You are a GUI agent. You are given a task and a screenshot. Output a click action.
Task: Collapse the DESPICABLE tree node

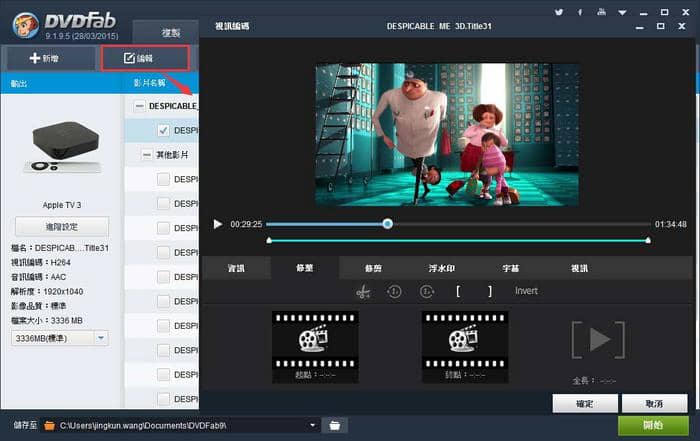(x=139, y=106)
